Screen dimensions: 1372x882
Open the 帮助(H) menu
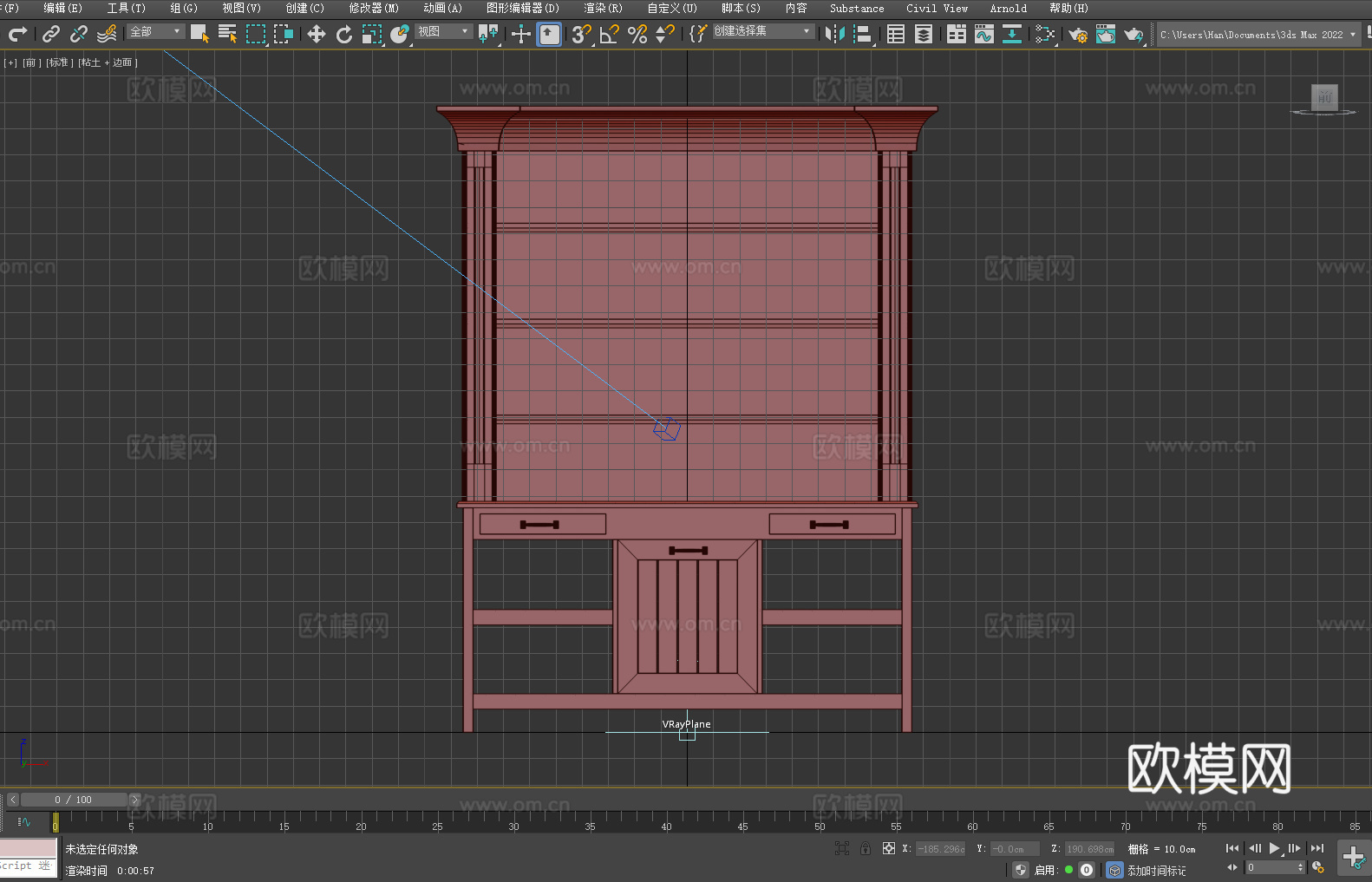point(1068,8)
